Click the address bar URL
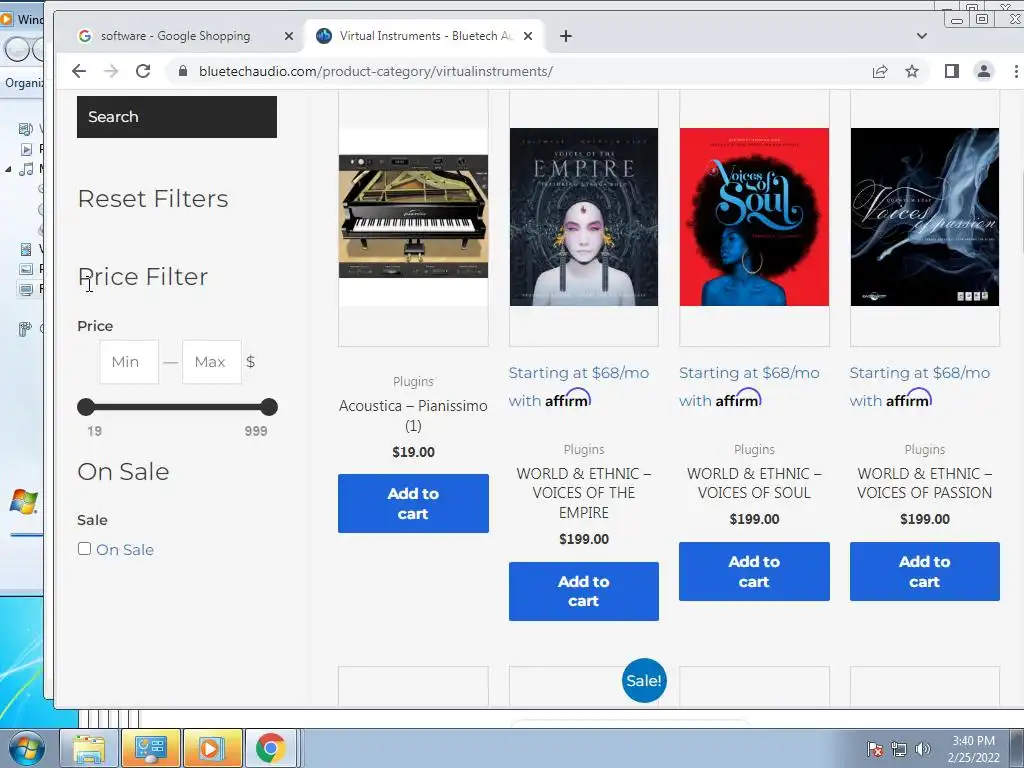1024x768 pixels. coord(376,71)
